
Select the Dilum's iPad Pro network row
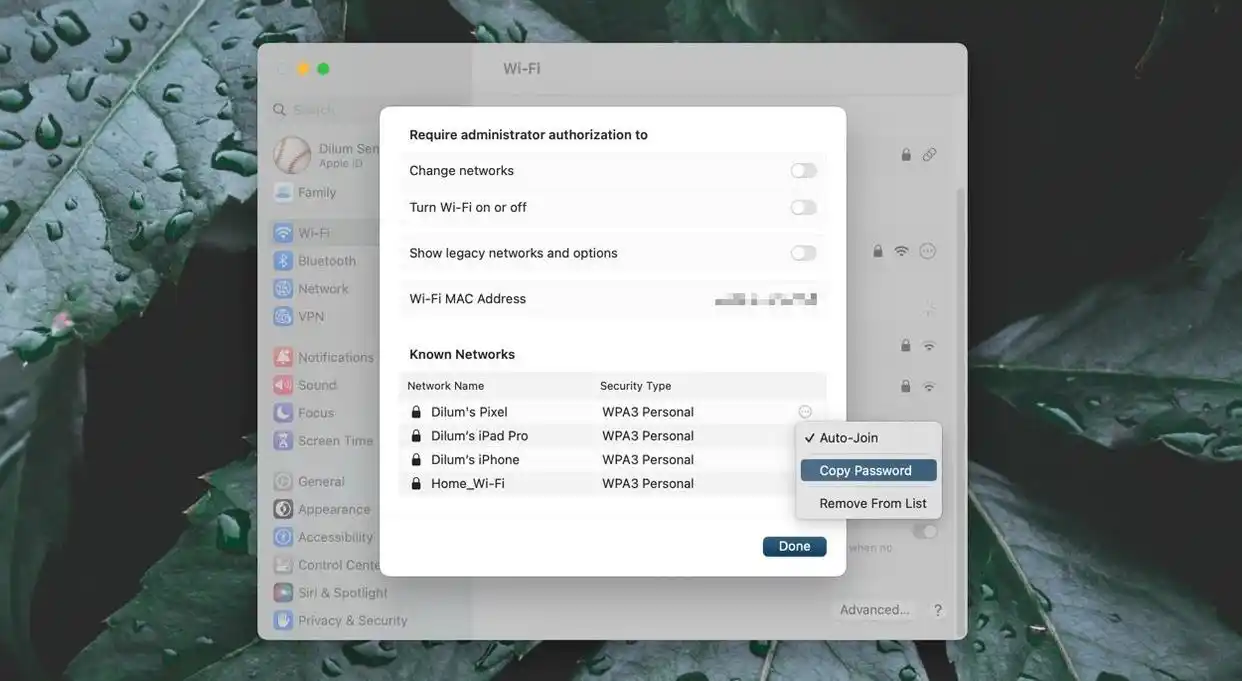612,436
